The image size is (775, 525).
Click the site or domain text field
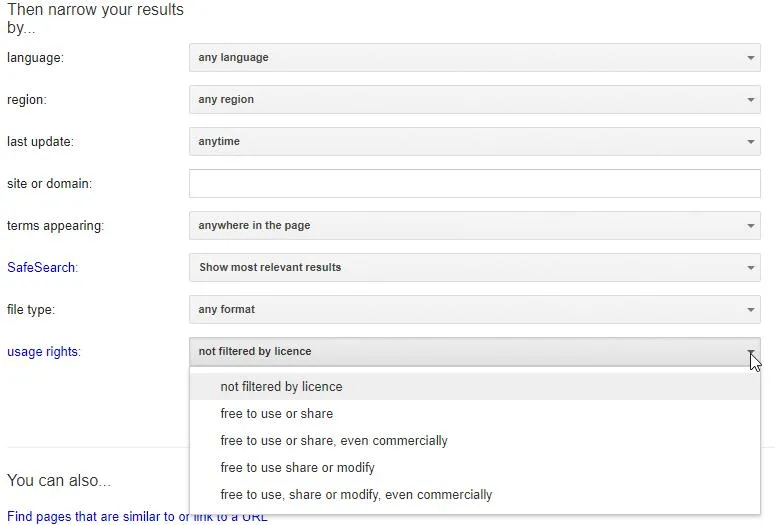(x=474, y=183)
